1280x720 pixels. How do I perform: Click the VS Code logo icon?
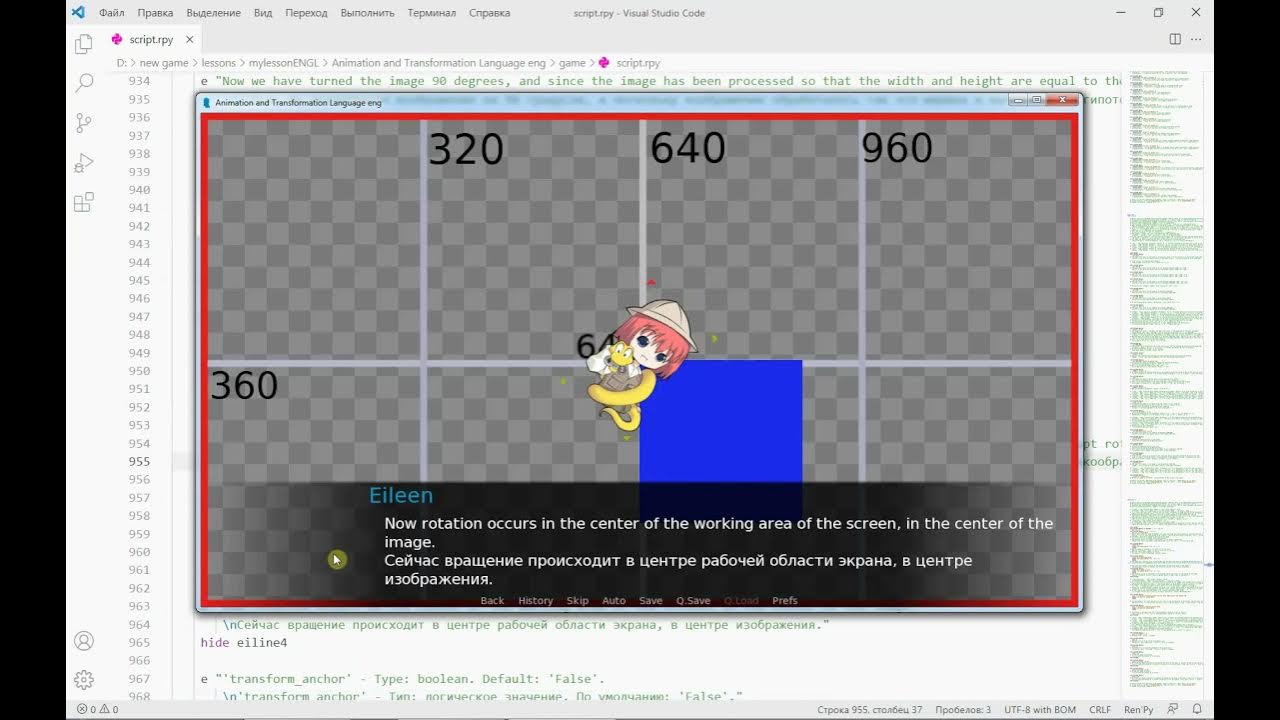click(78, 13)
